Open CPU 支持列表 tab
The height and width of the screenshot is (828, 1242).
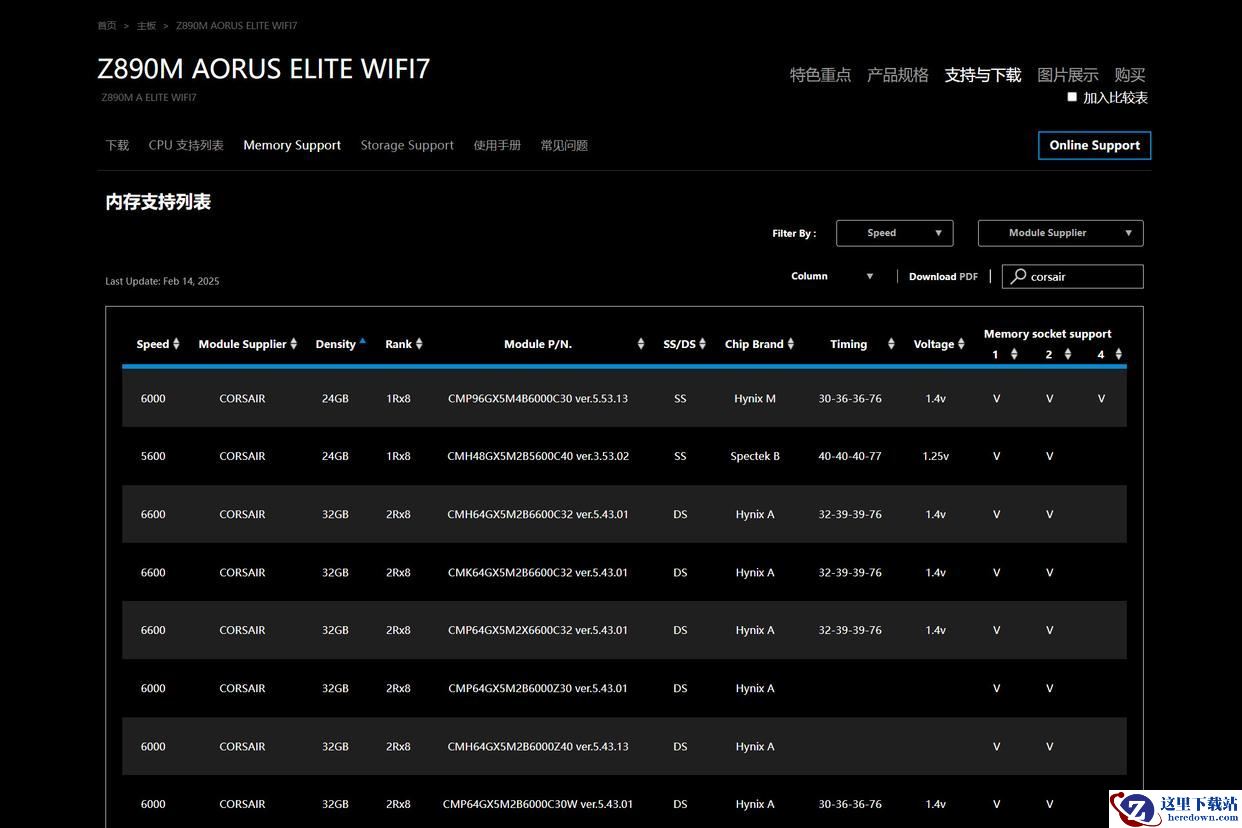(x=186, y=145)
